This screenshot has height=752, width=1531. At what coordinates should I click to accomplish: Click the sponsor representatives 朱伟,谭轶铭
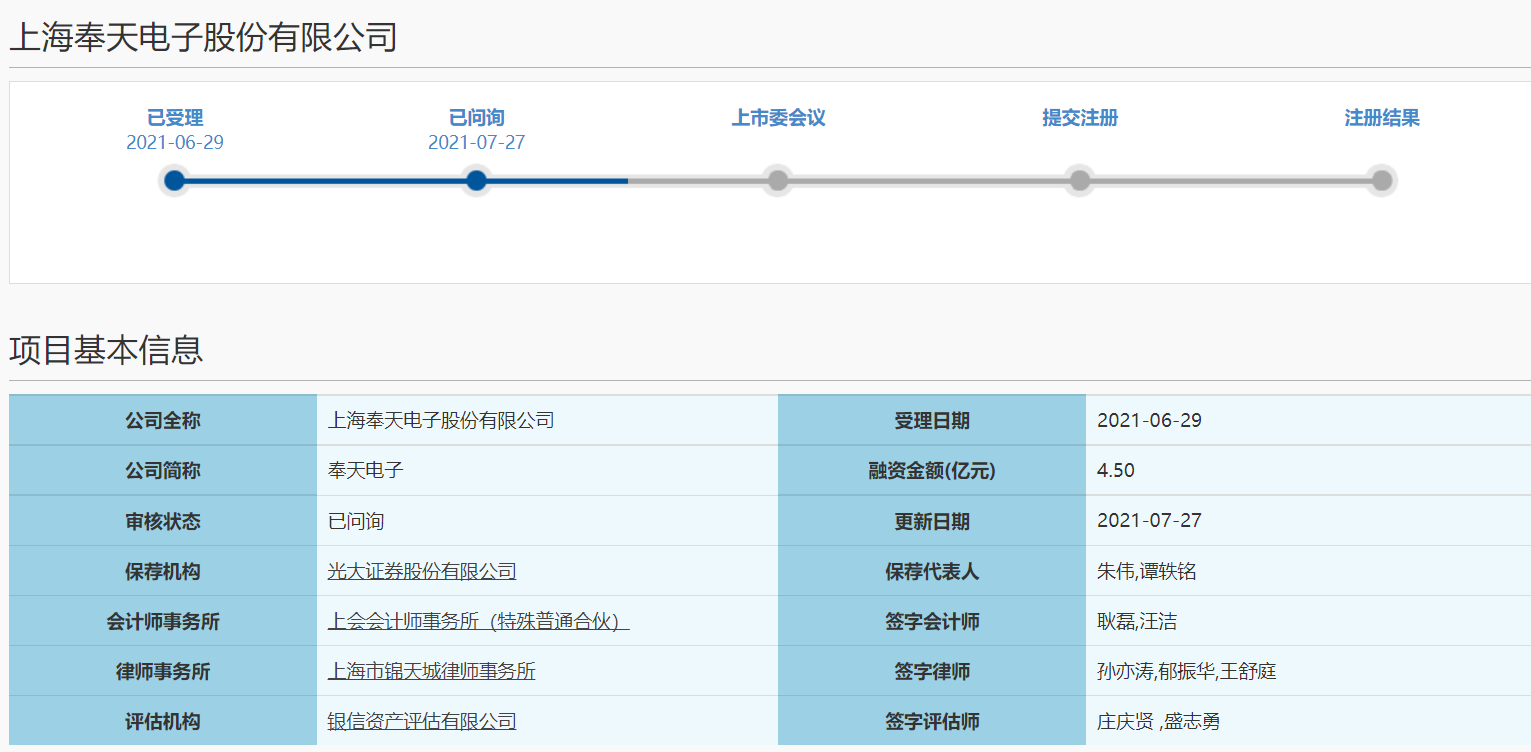1147,572
